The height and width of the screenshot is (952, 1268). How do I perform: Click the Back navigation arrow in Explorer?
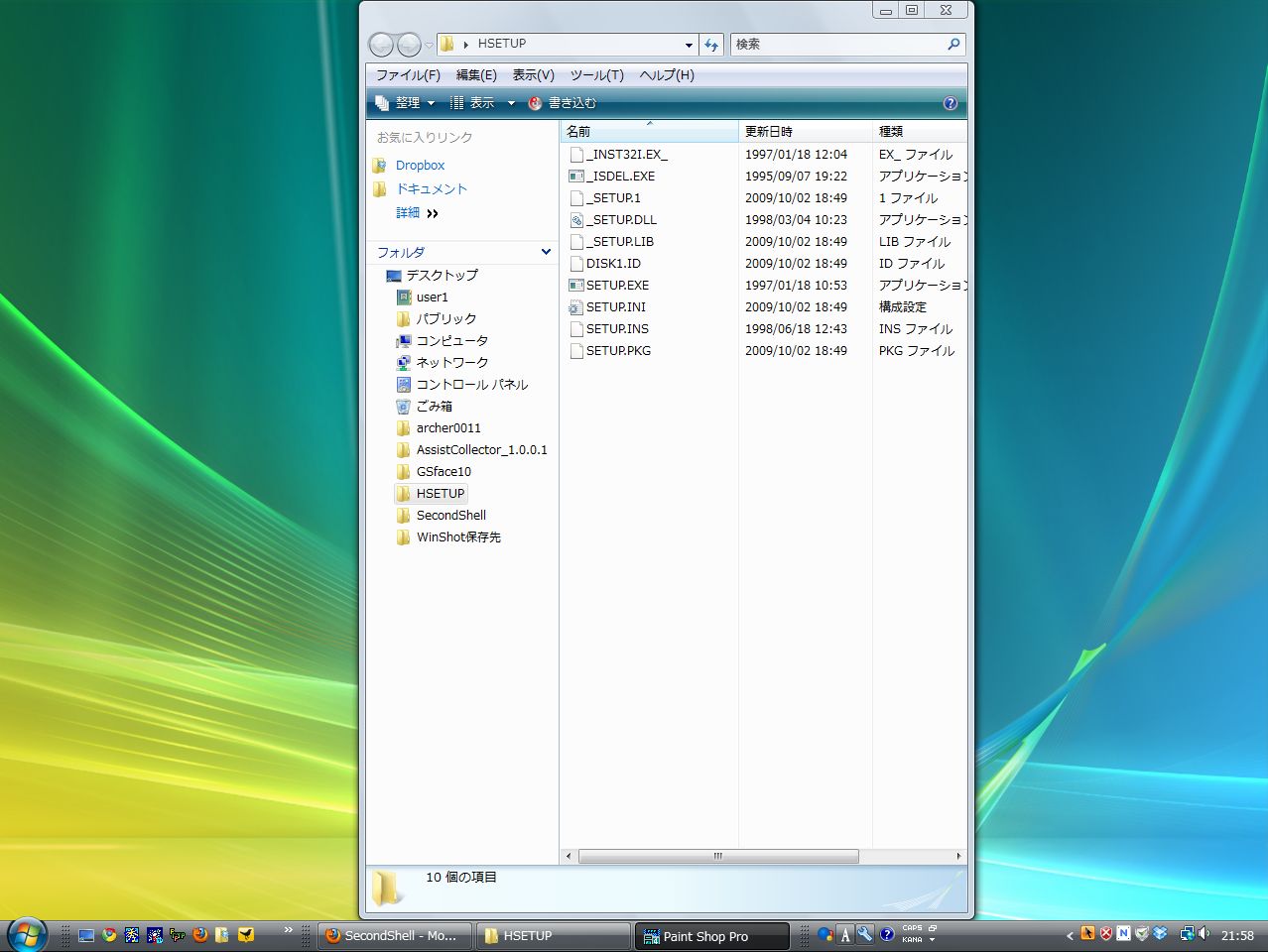(x=381, y=45)
